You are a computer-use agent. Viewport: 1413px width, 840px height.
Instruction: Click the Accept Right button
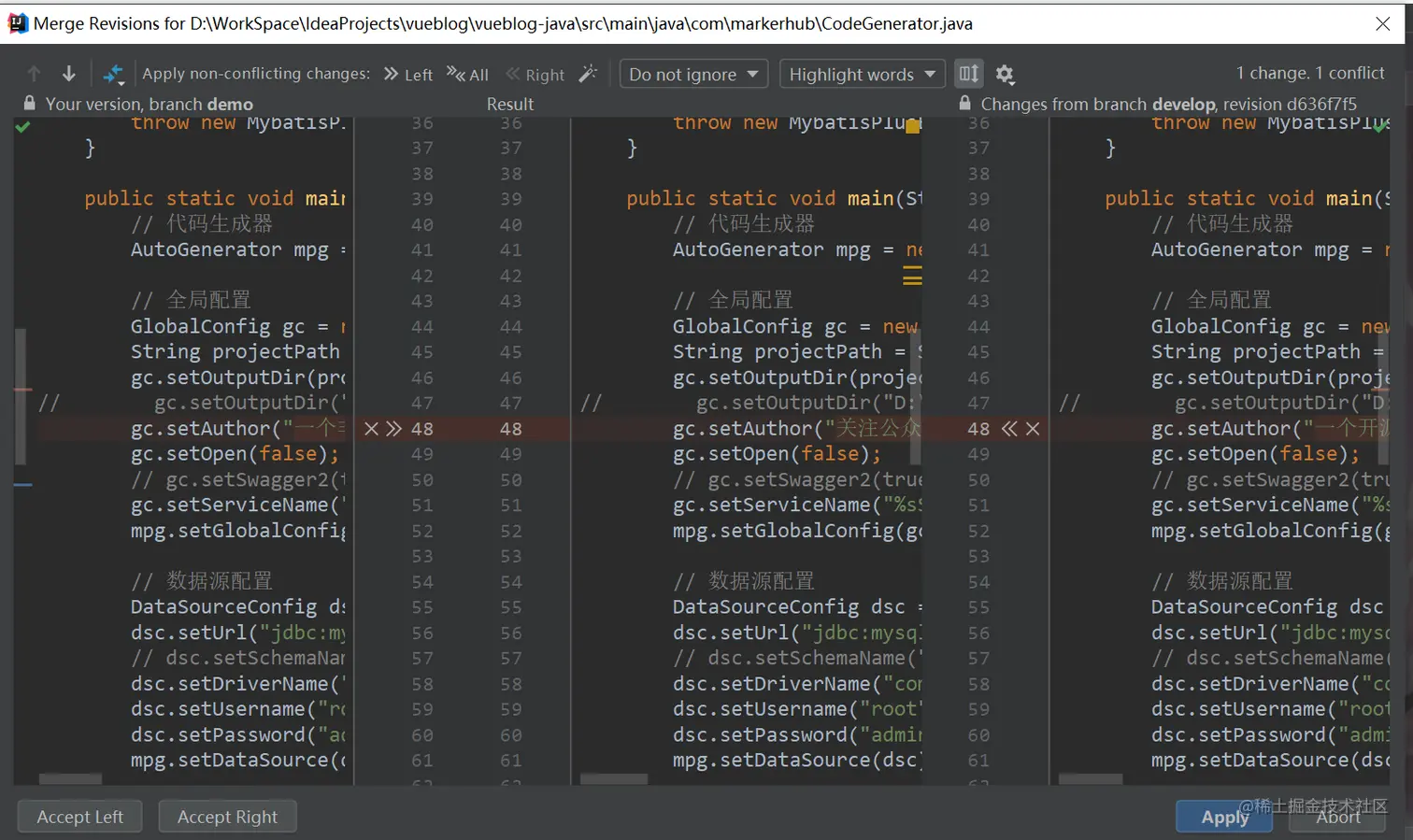click(x=227, y=817)
